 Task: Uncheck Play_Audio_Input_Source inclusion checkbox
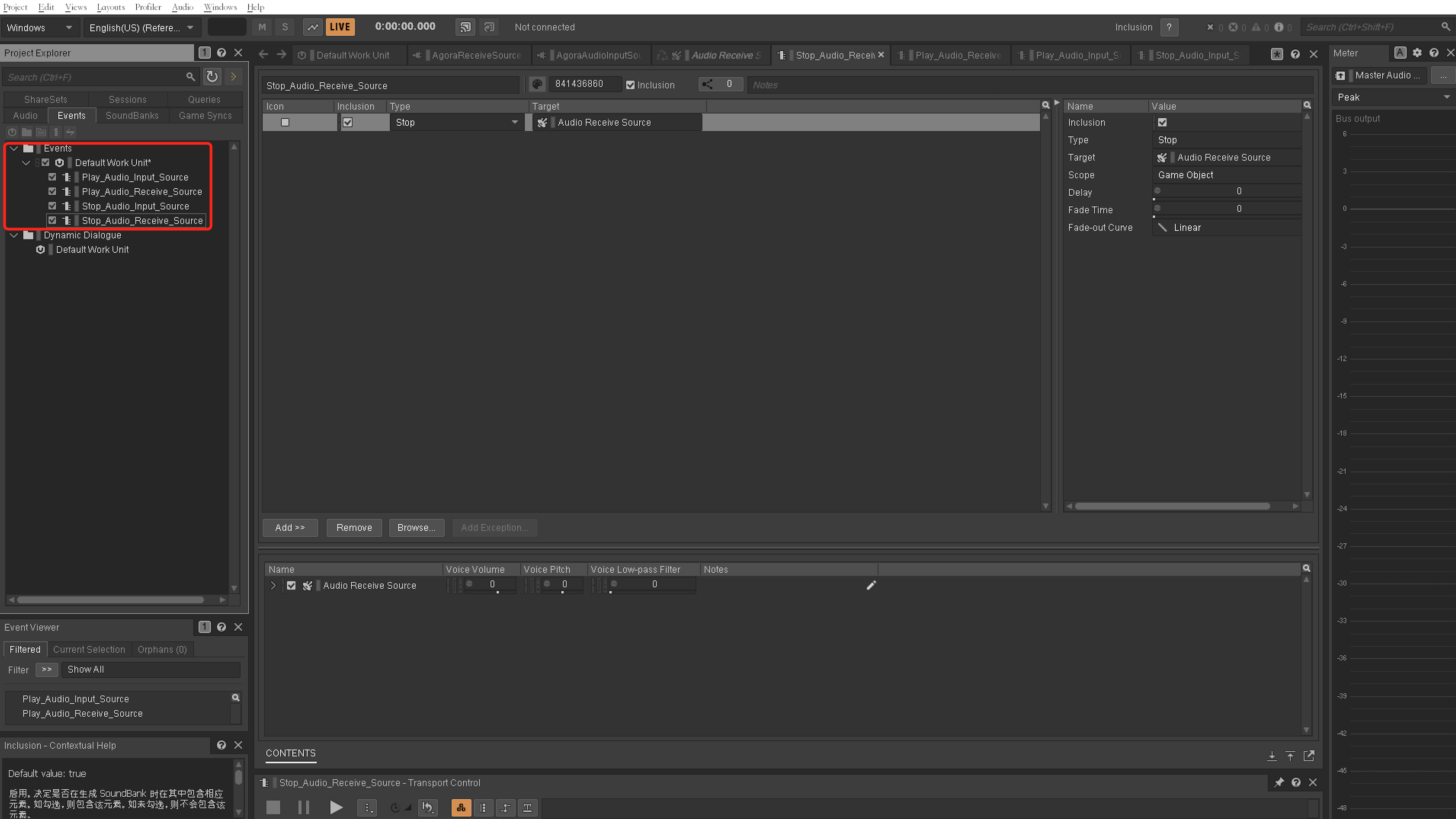(x=52, y=177)
